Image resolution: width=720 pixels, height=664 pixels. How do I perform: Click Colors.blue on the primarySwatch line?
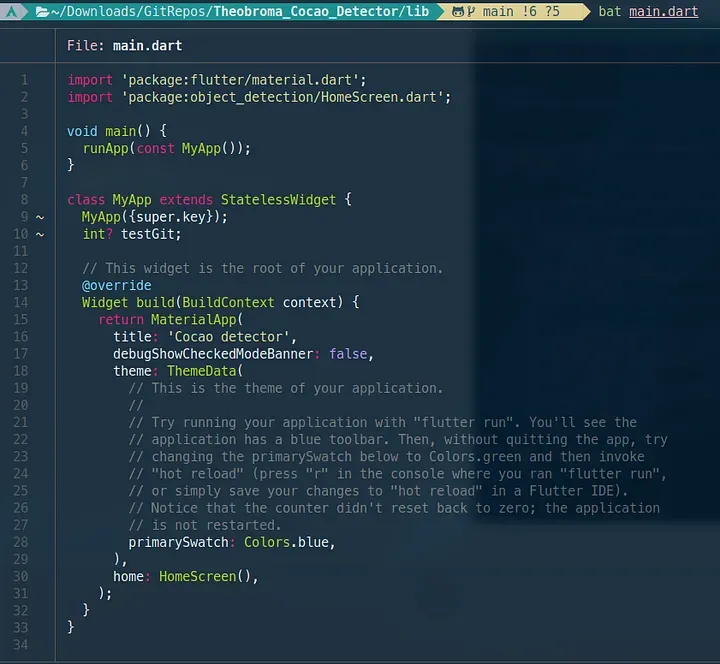[287, 542]
